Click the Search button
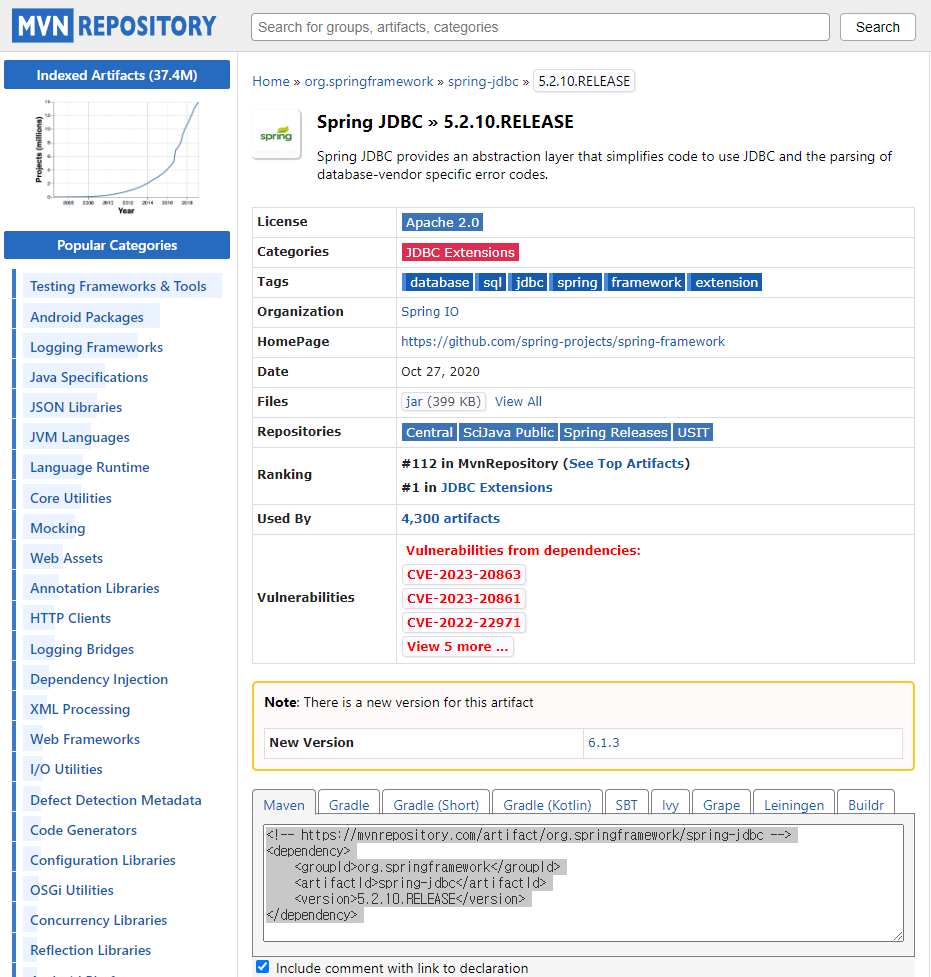Viewport: 931px width, 977px height. pyautogui.click(x=877, y=27)
